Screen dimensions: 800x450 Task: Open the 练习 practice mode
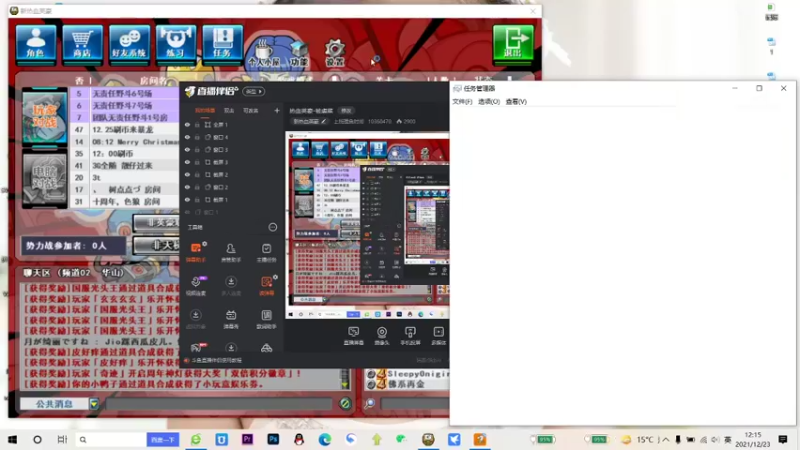(x=176, y=43)
